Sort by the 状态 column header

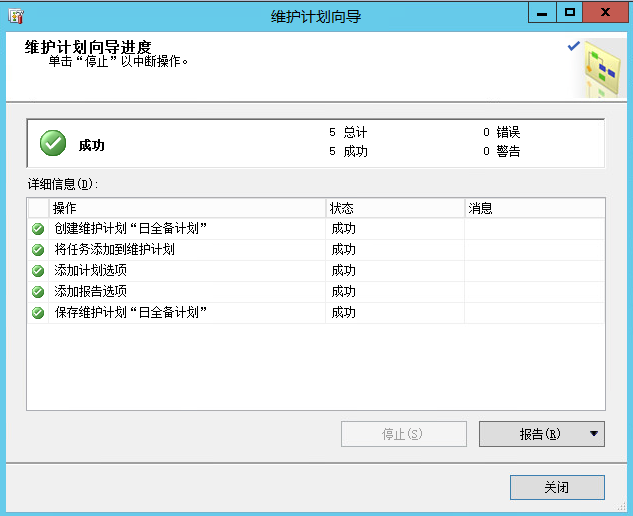(x=395, y=208)
